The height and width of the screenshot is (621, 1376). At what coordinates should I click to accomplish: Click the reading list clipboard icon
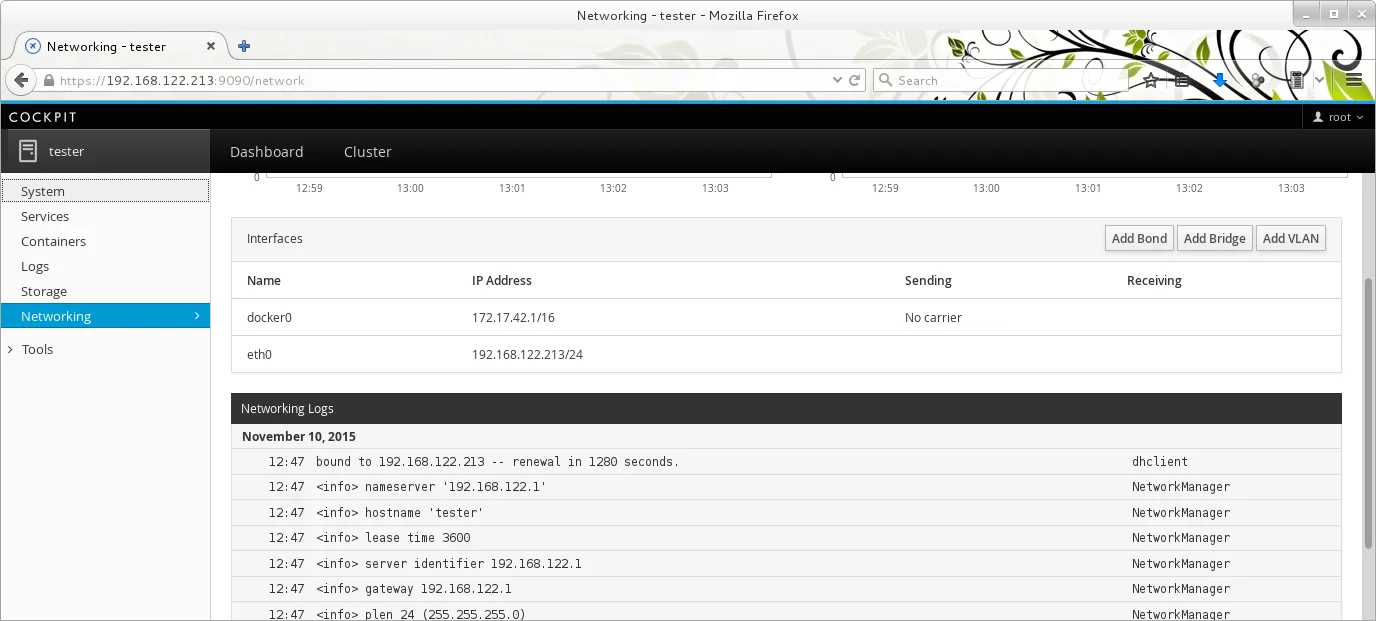coord(1297,80)
